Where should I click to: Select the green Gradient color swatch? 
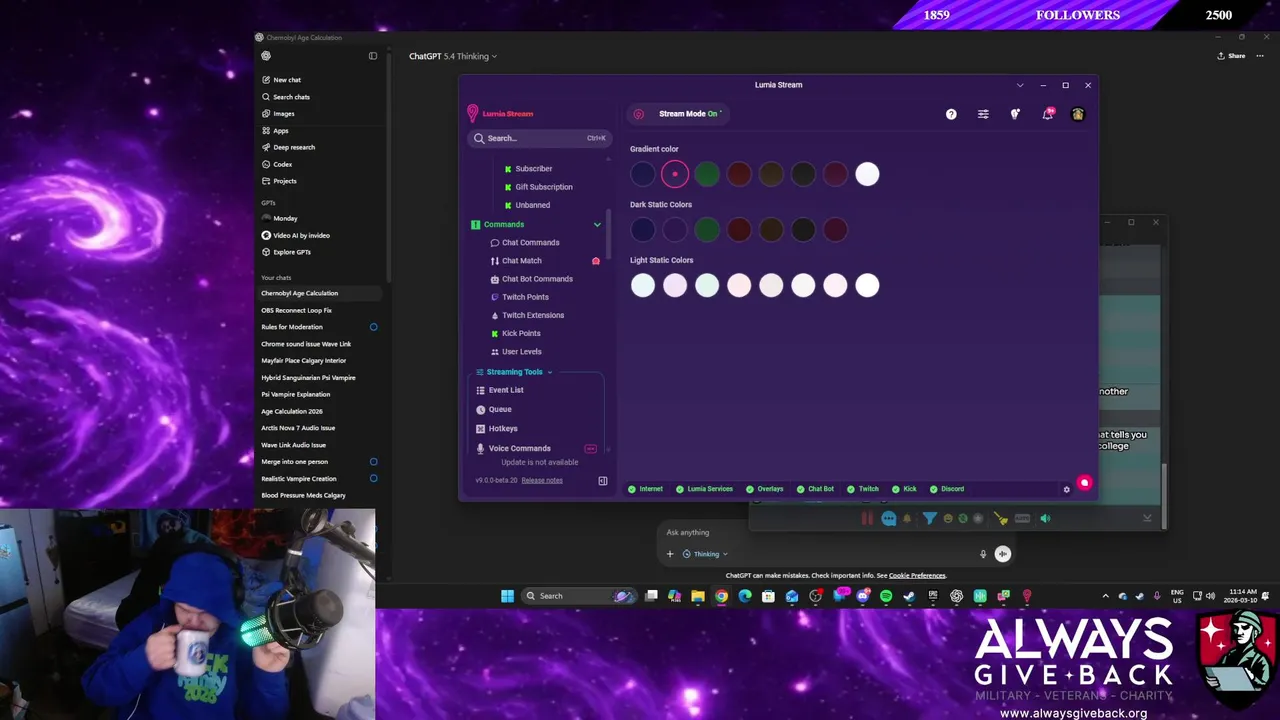point(707,174)
